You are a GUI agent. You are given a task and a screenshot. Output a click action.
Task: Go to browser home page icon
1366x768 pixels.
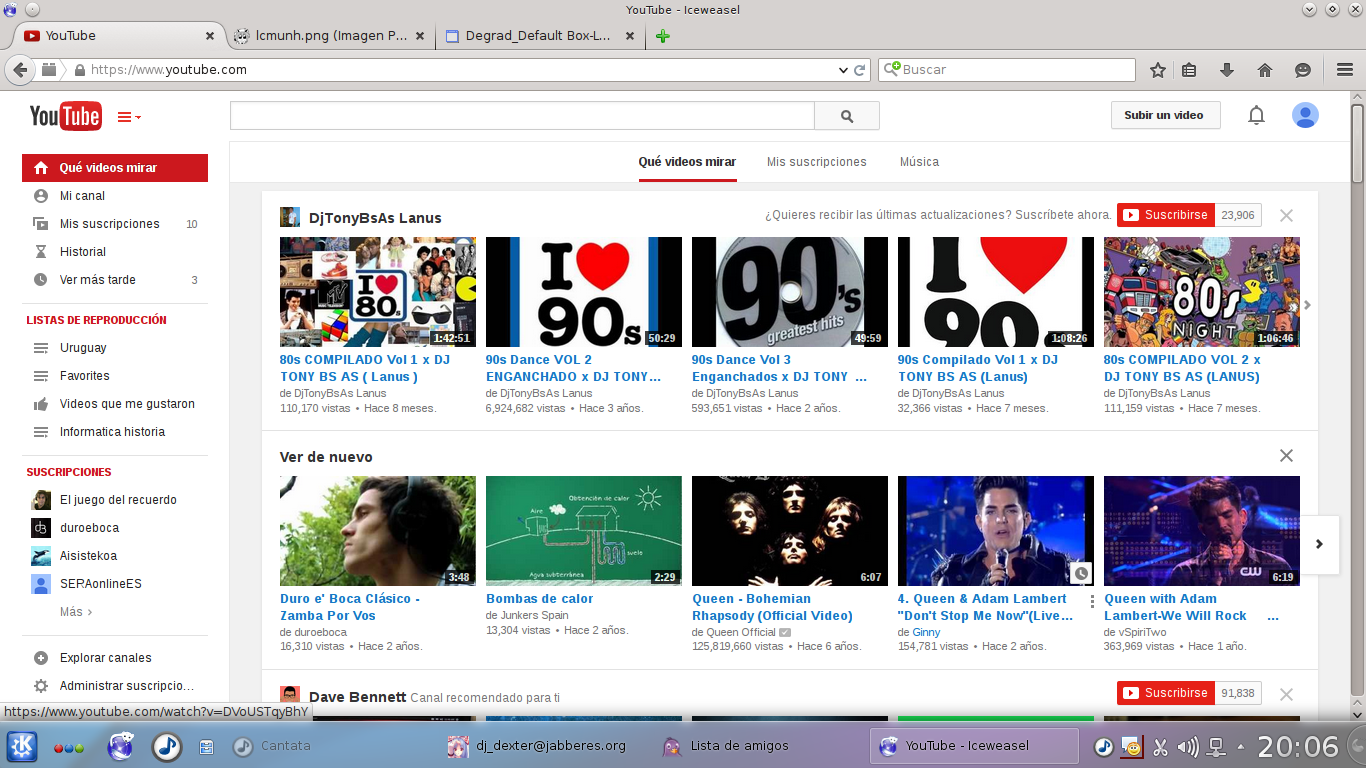coord(1265,70)
